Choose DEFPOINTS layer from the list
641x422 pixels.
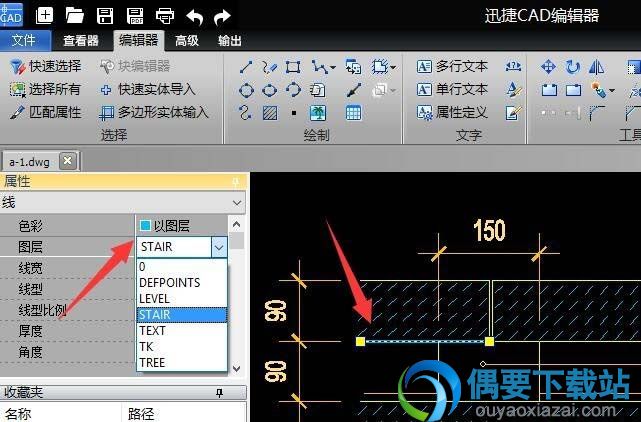(182, 283)
